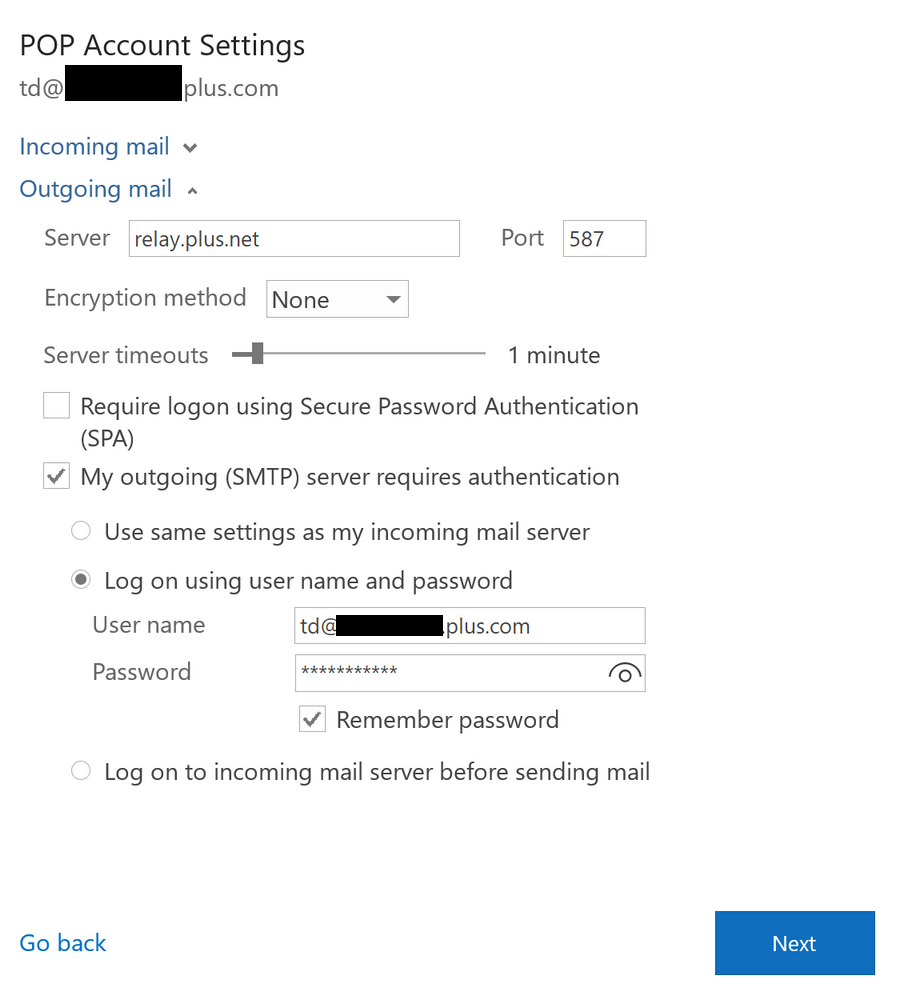Screen dimensions: 901x999
Task: Select Log on to incoming server before sending
Action: (x=81, y=772)
